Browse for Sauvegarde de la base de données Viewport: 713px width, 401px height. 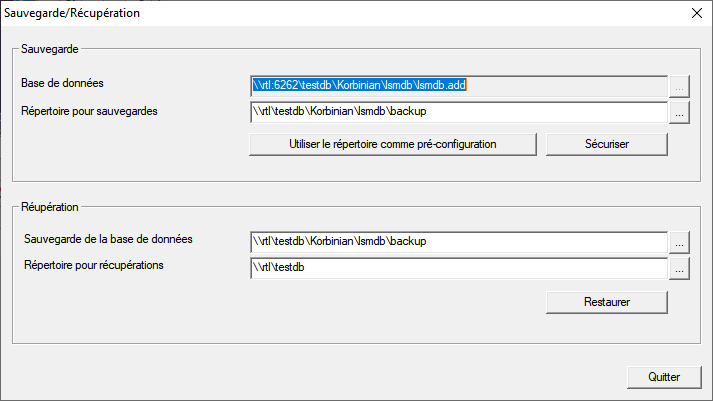pos(680,241)
